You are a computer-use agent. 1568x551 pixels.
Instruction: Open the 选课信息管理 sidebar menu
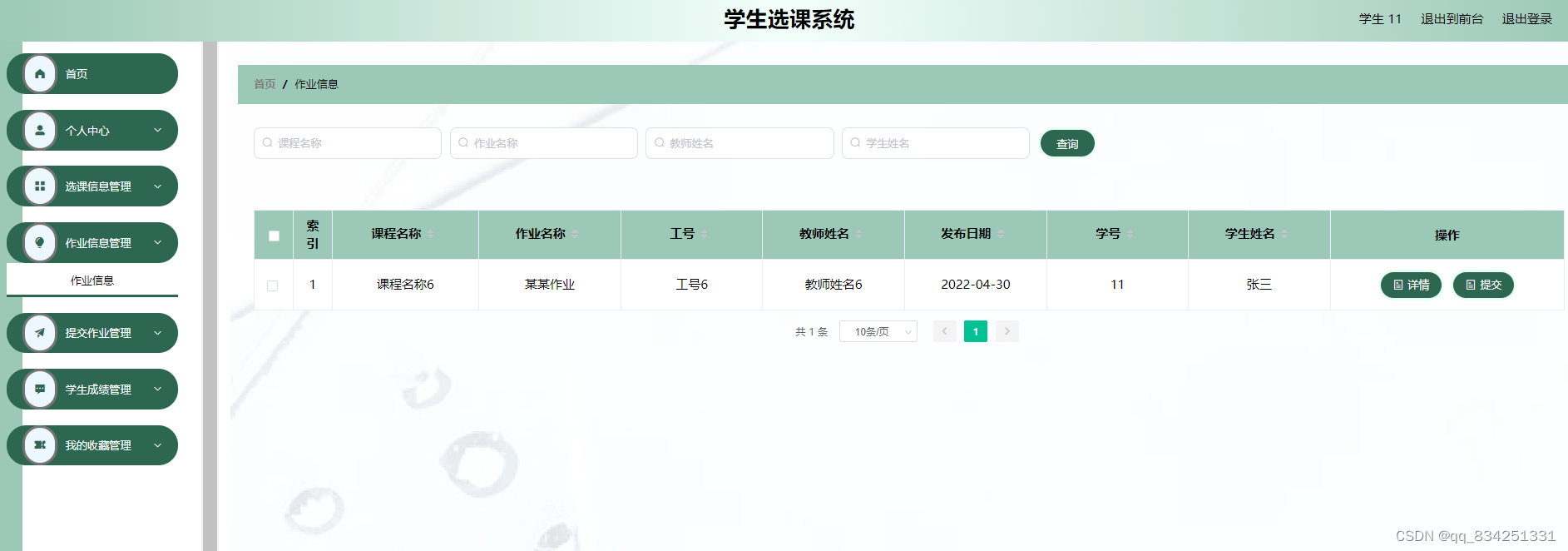pos(92,186)
